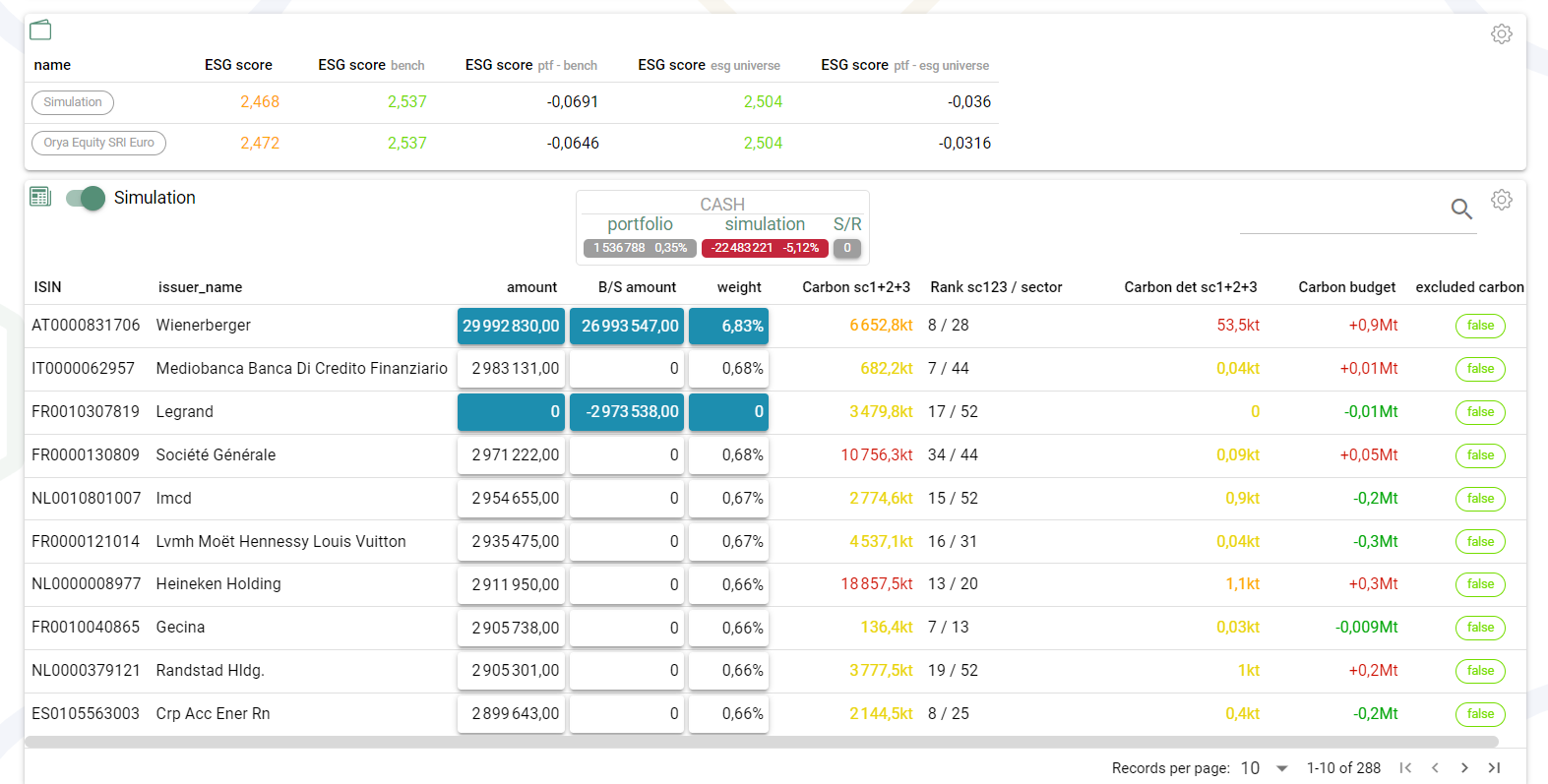Edit Wienerberger amount field 29 992 830,00

coord(511,327)
